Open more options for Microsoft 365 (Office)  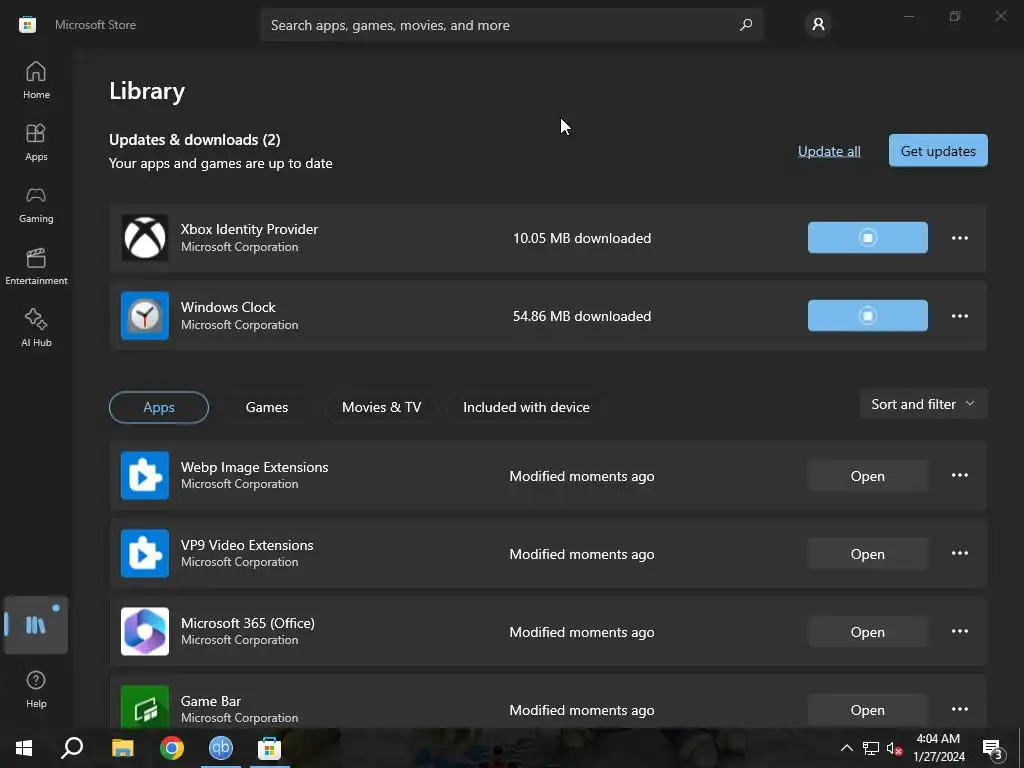[x=959, y=631]
